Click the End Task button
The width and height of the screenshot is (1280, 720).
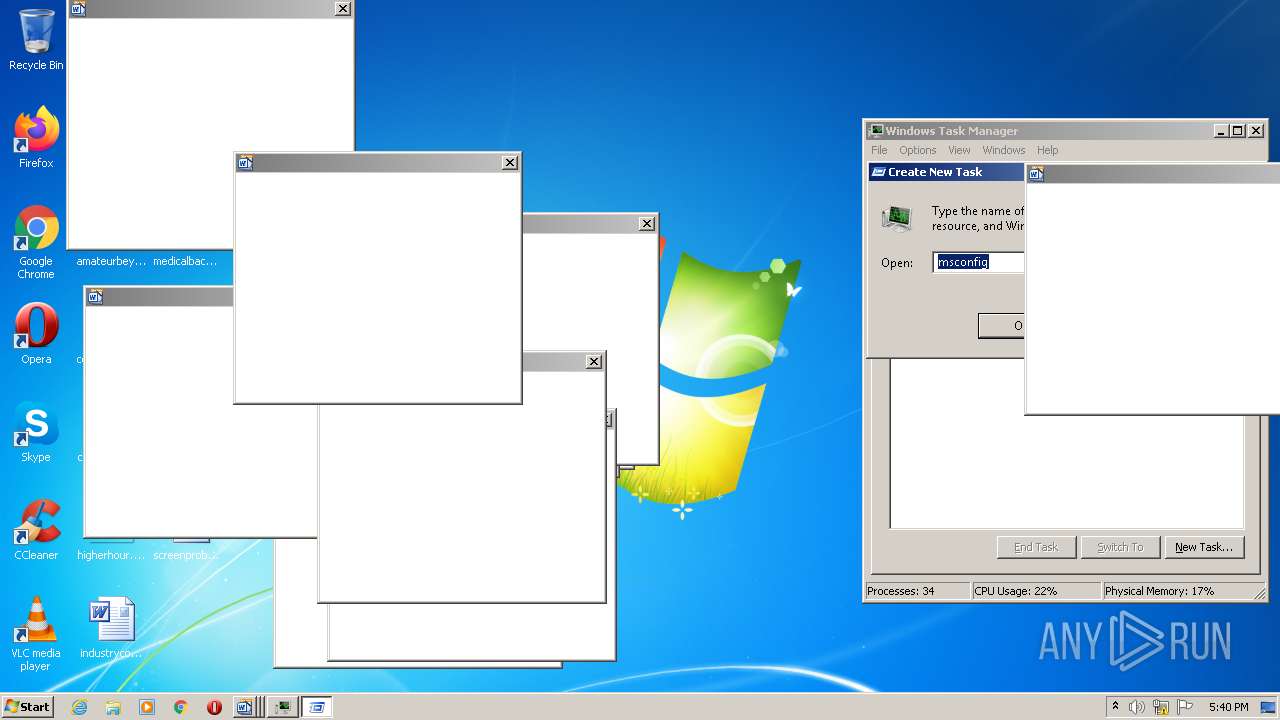(1036, 547)
